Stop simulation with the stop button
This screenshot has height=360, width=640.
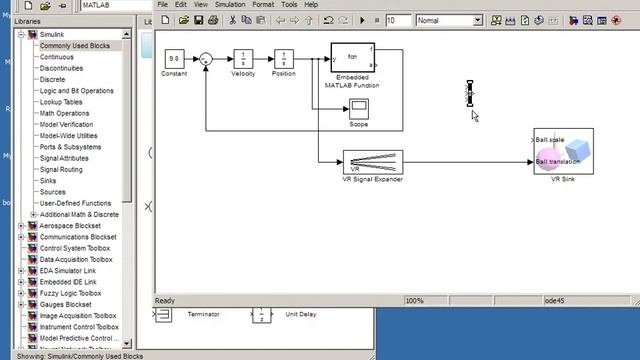(377, 20)
